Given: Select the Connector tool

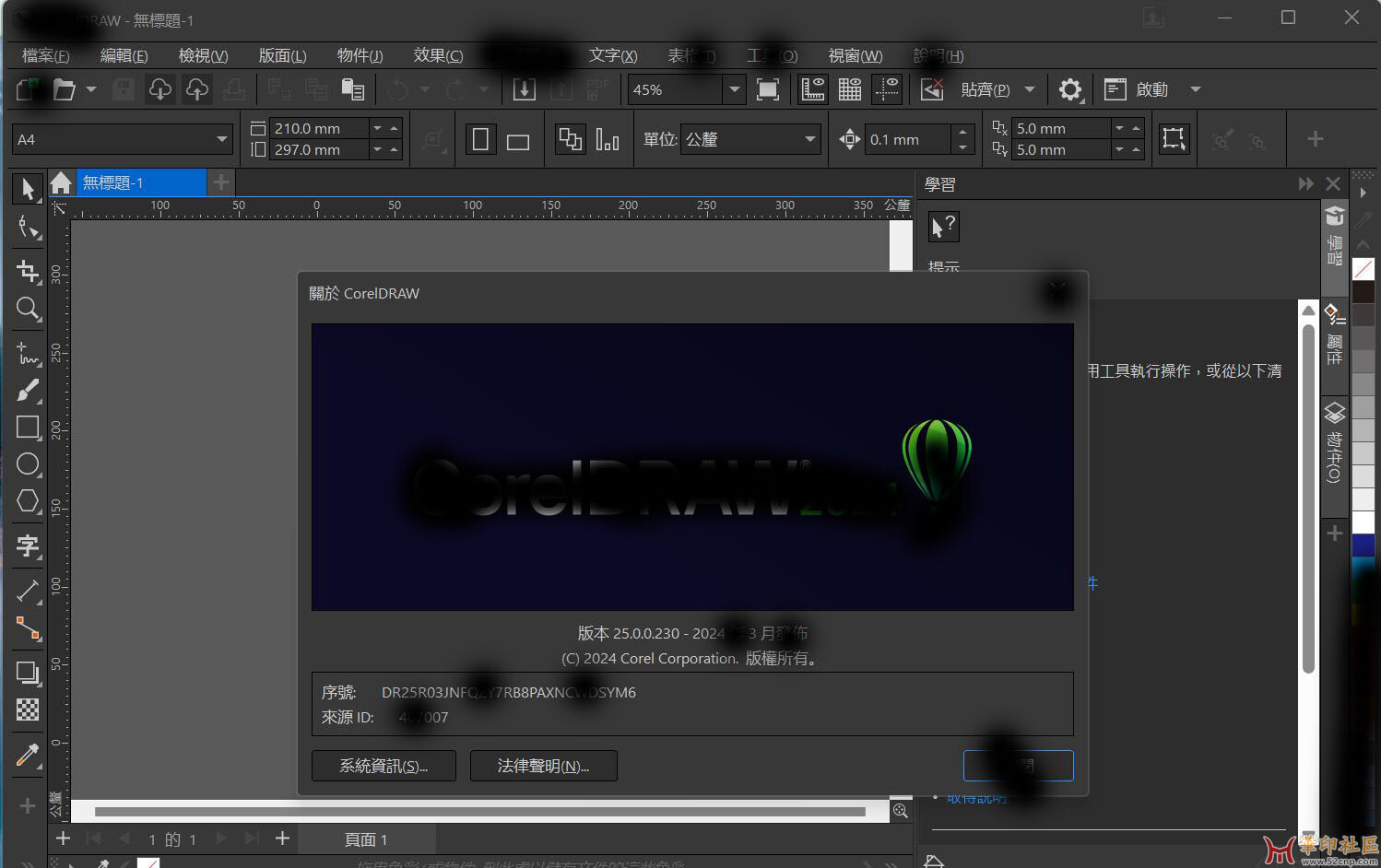Looking at the screenshot, I should (x=28, y=628).
